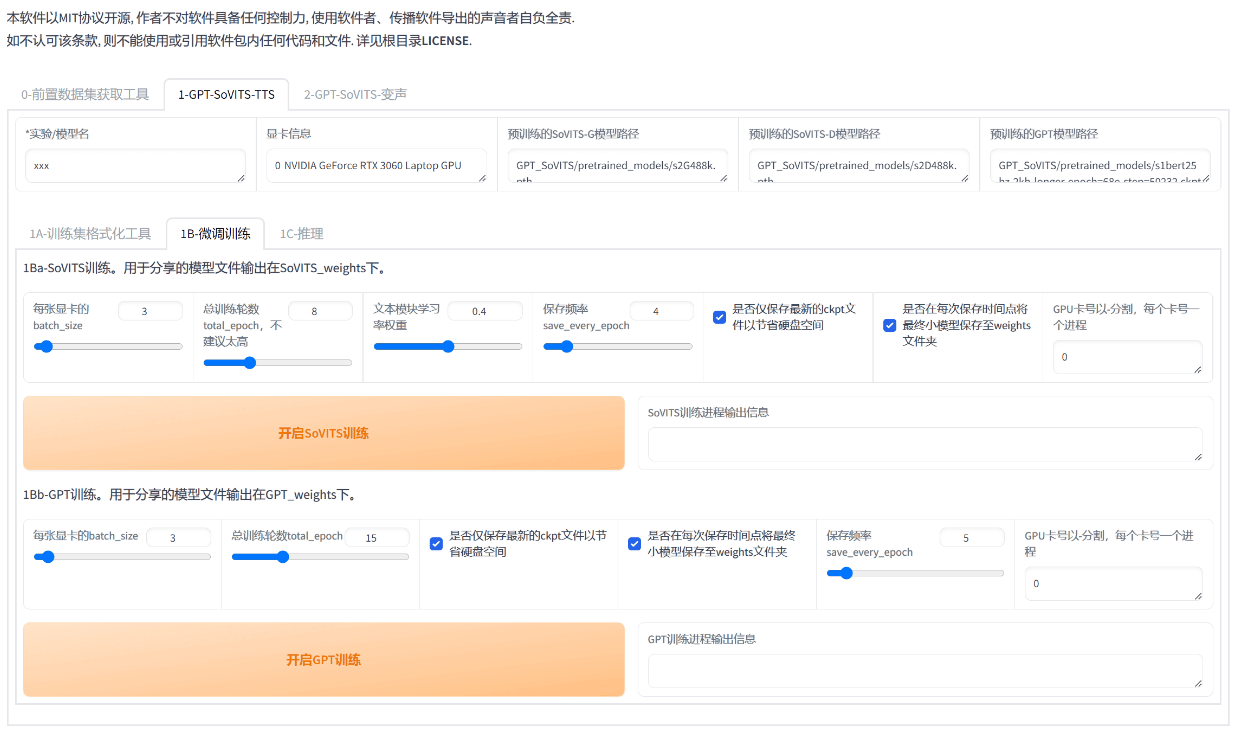Image resolution: width=1250 pixels, height=743 pixels.
Task: Click the GPT save_every_epoch slider
Action: click(915, 573)
